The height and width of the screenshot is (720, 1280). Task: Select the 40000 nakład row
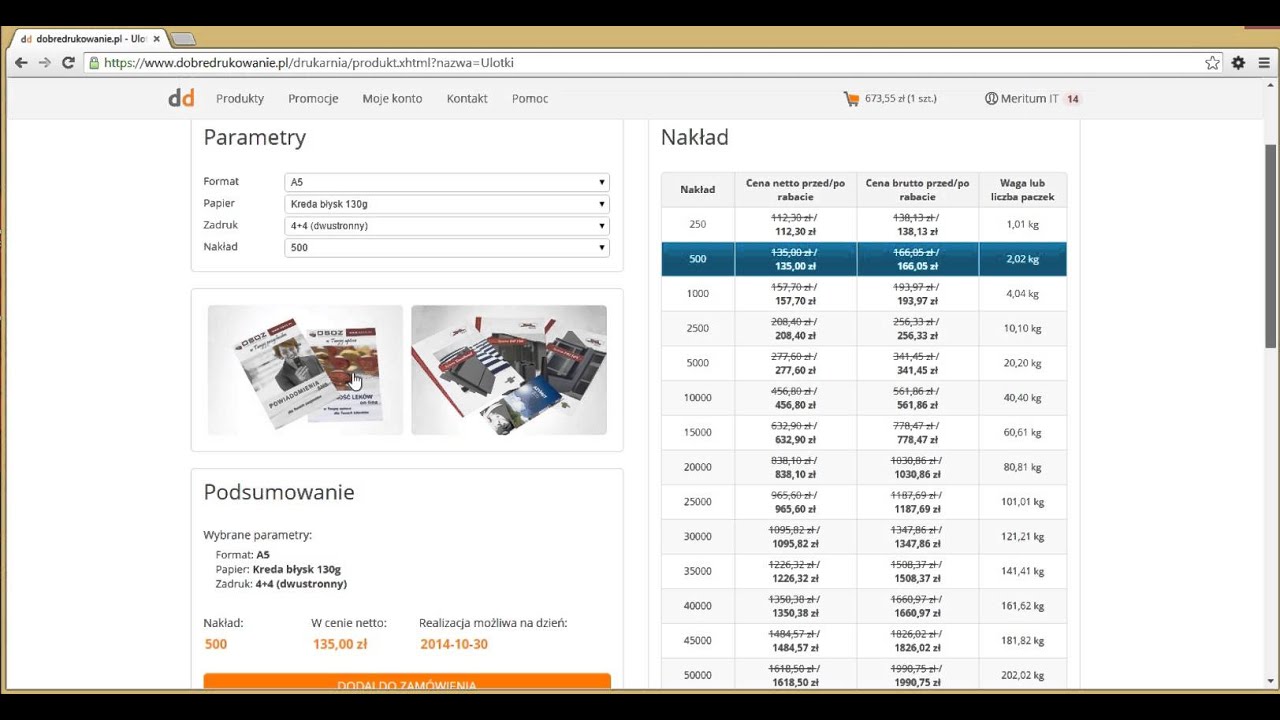coord(864,606)
